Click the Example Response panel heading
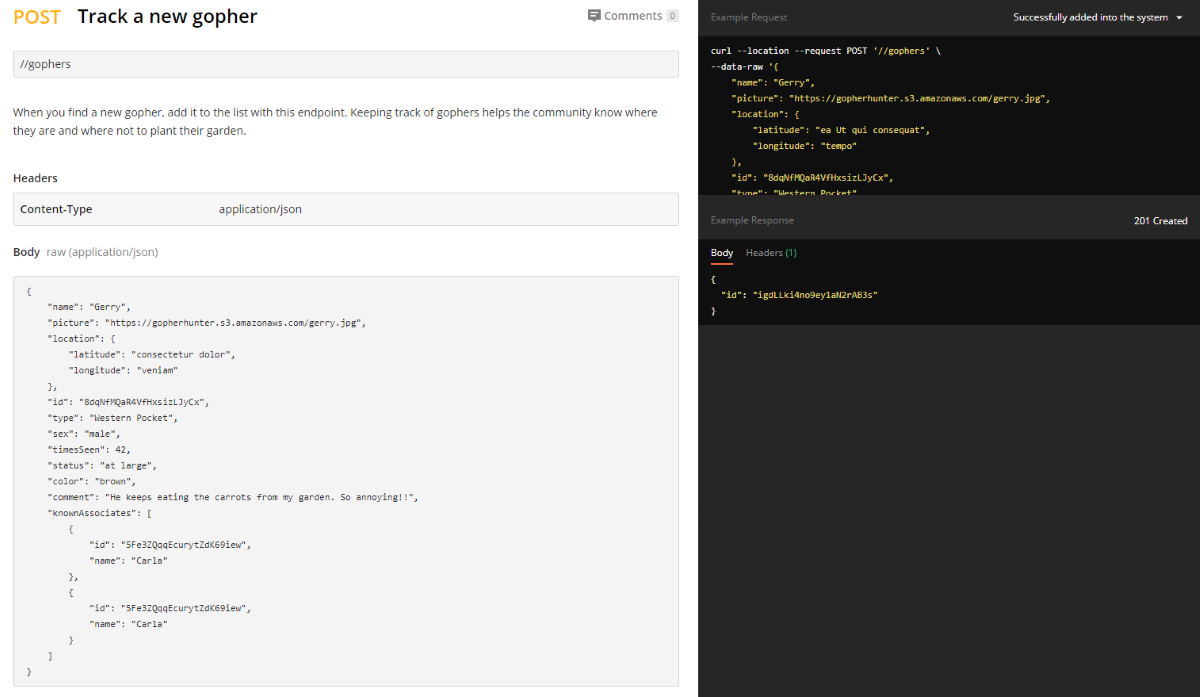Viewport: 1200px width, 697px height. tap(752, 220)
